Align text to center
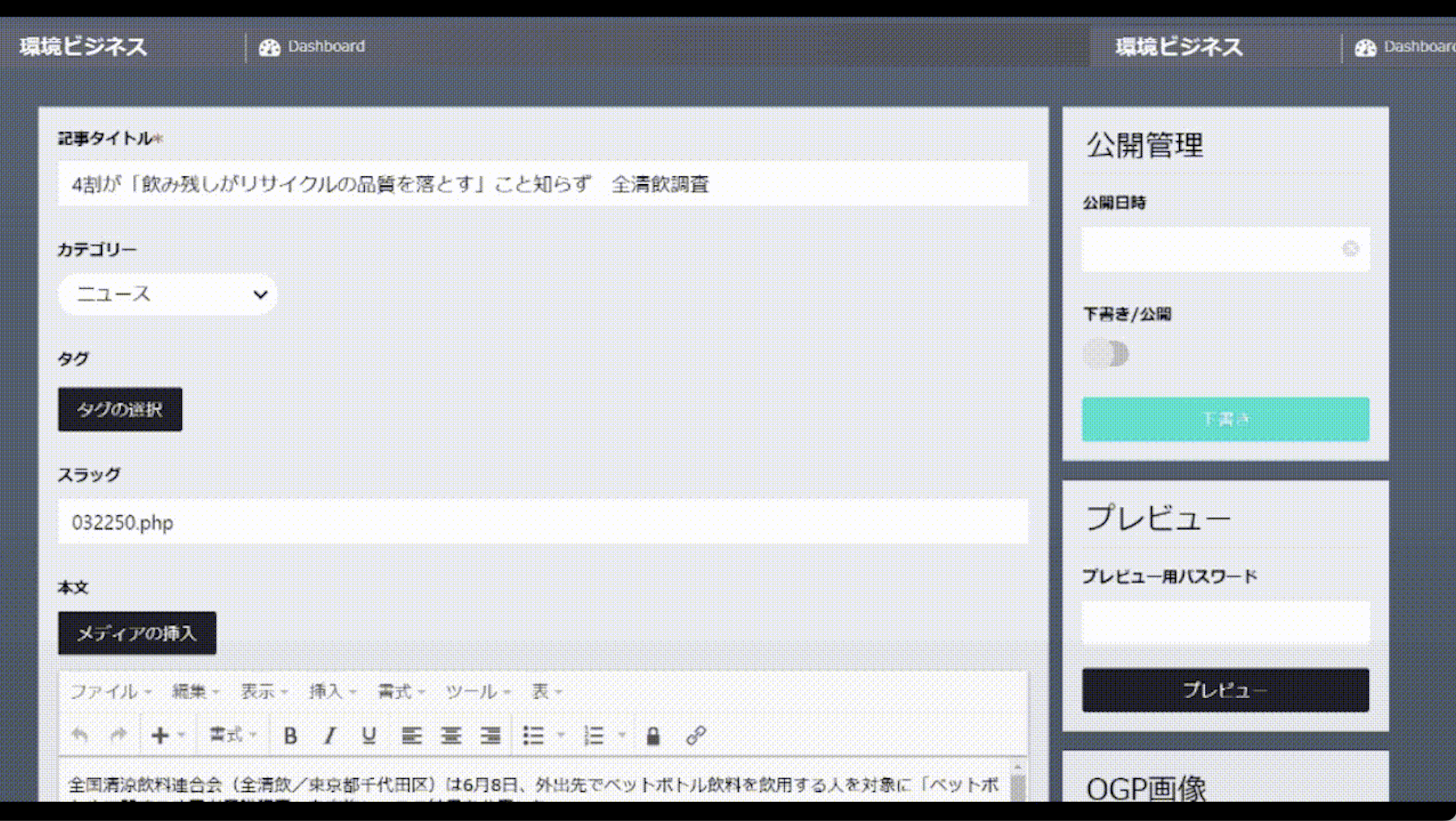 coord(451,736)
